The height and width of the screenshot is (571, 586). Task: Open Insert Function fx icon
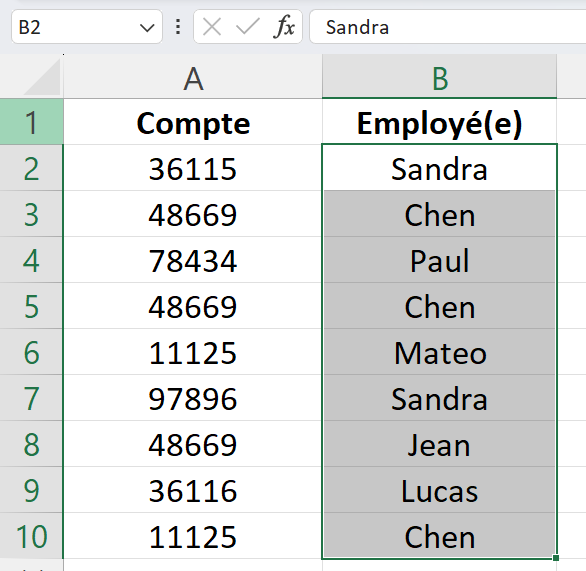284,27
